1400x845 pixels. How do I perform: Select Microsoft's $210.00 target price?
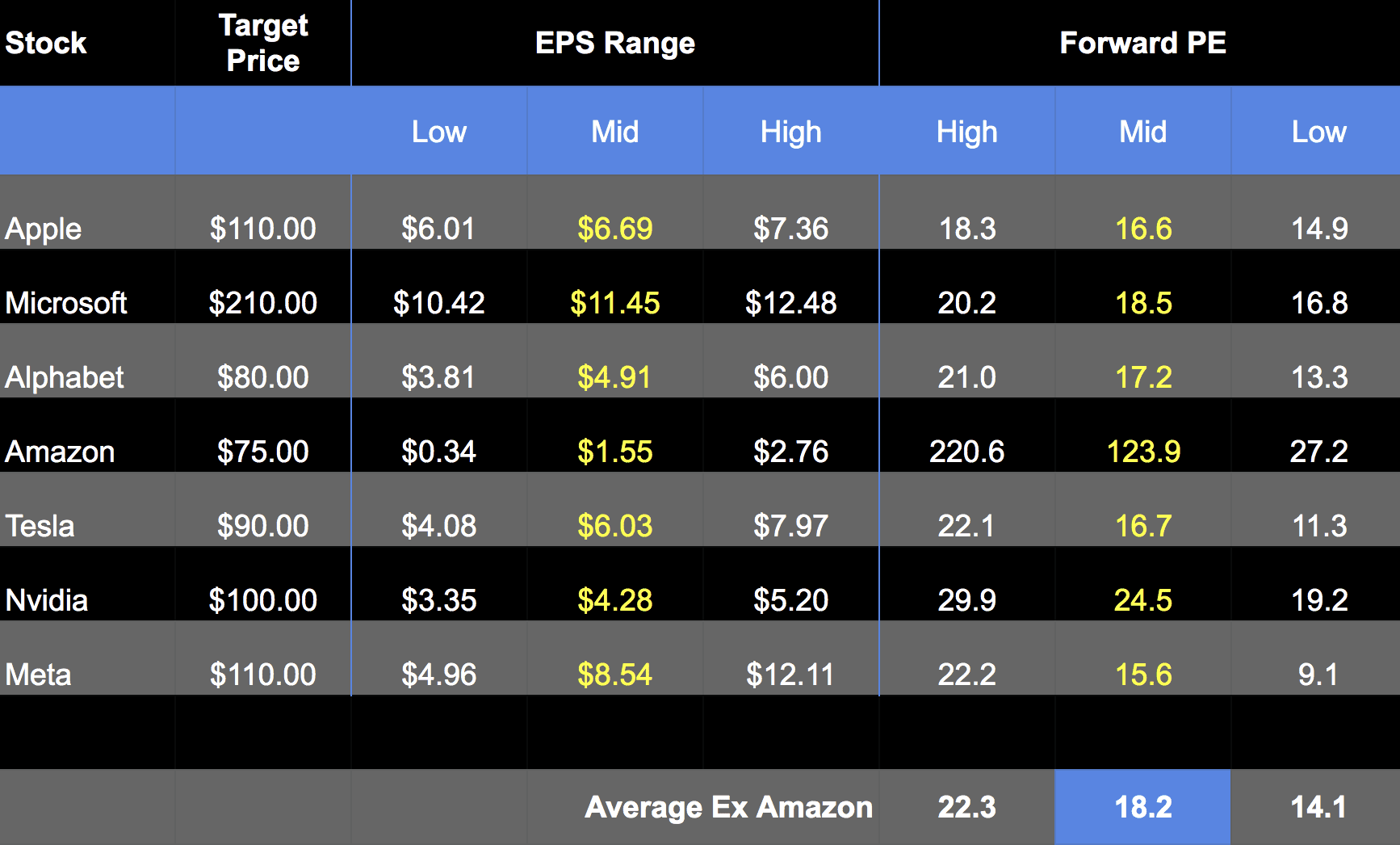(x=263, y=303)
